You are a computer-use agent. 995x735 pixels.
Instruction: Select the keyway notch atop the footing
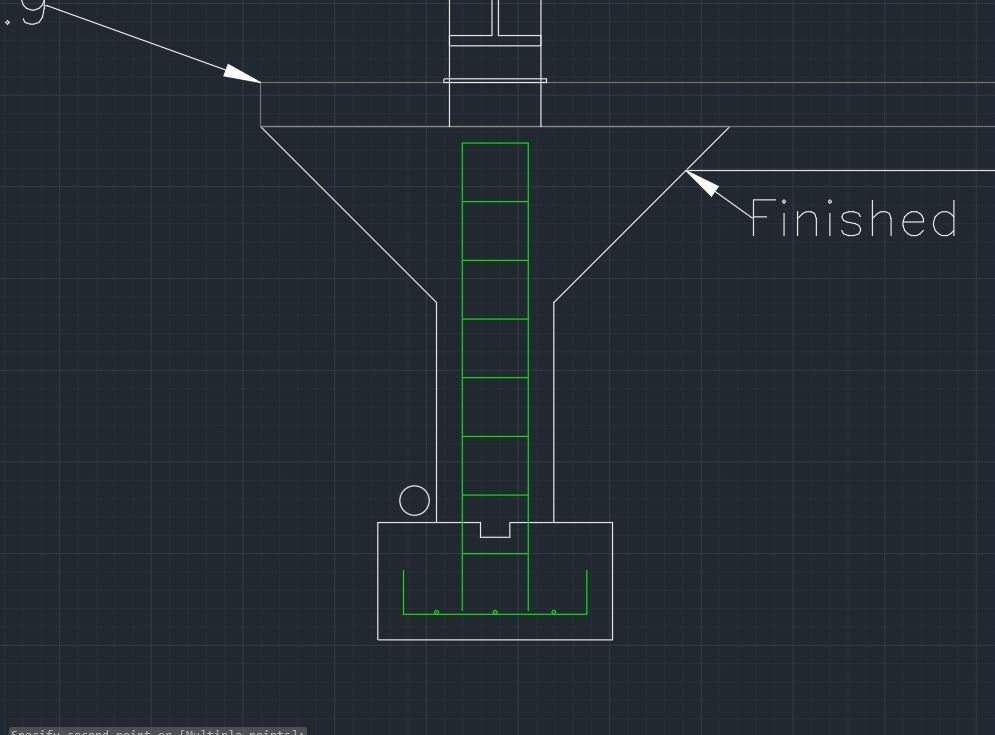[495, 530]
